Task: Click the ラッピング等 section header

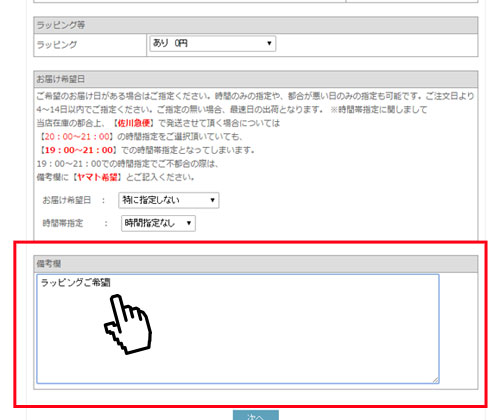Action: point(256,25)
